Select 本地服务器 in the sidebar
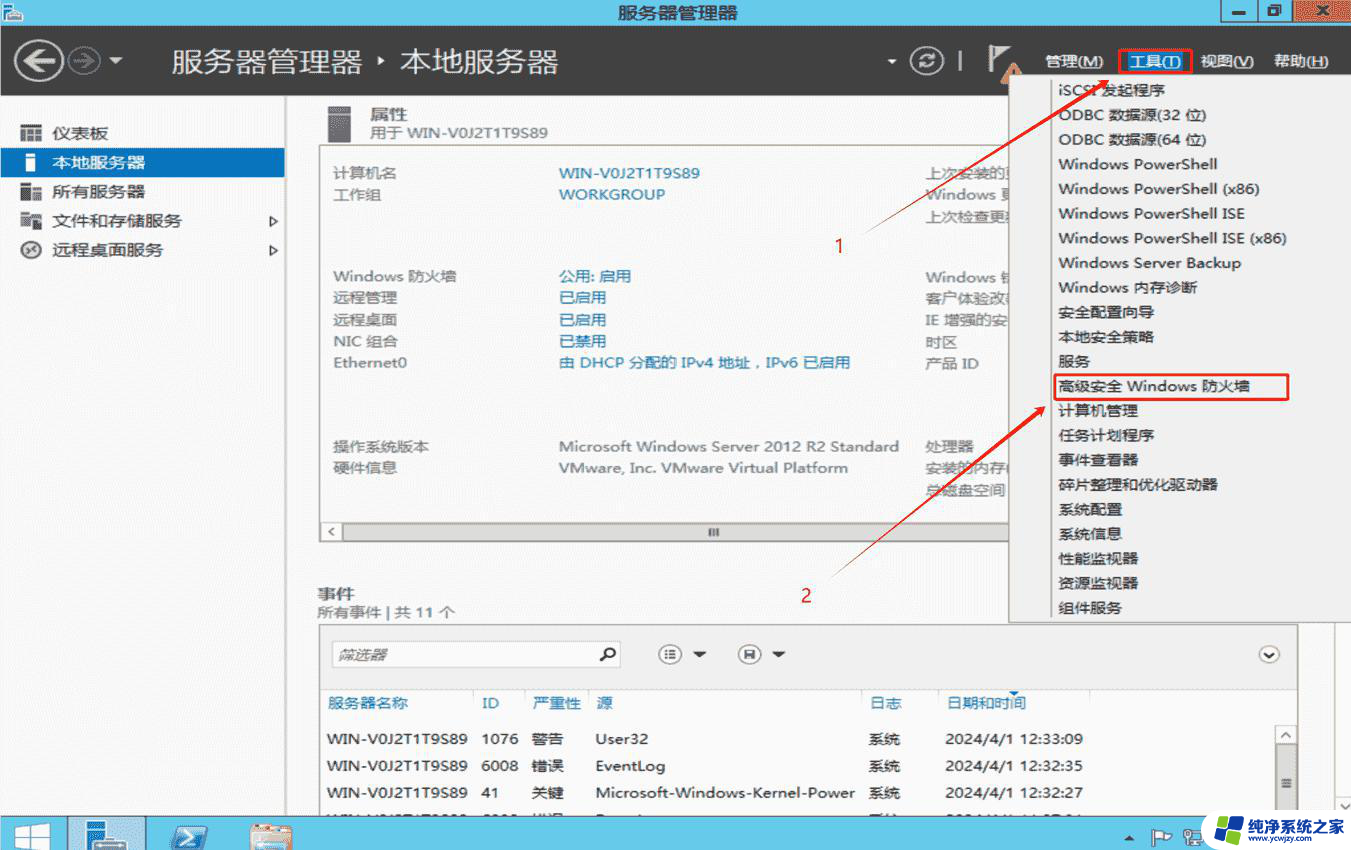The image size is (1351, 850). tap(142, 162)
